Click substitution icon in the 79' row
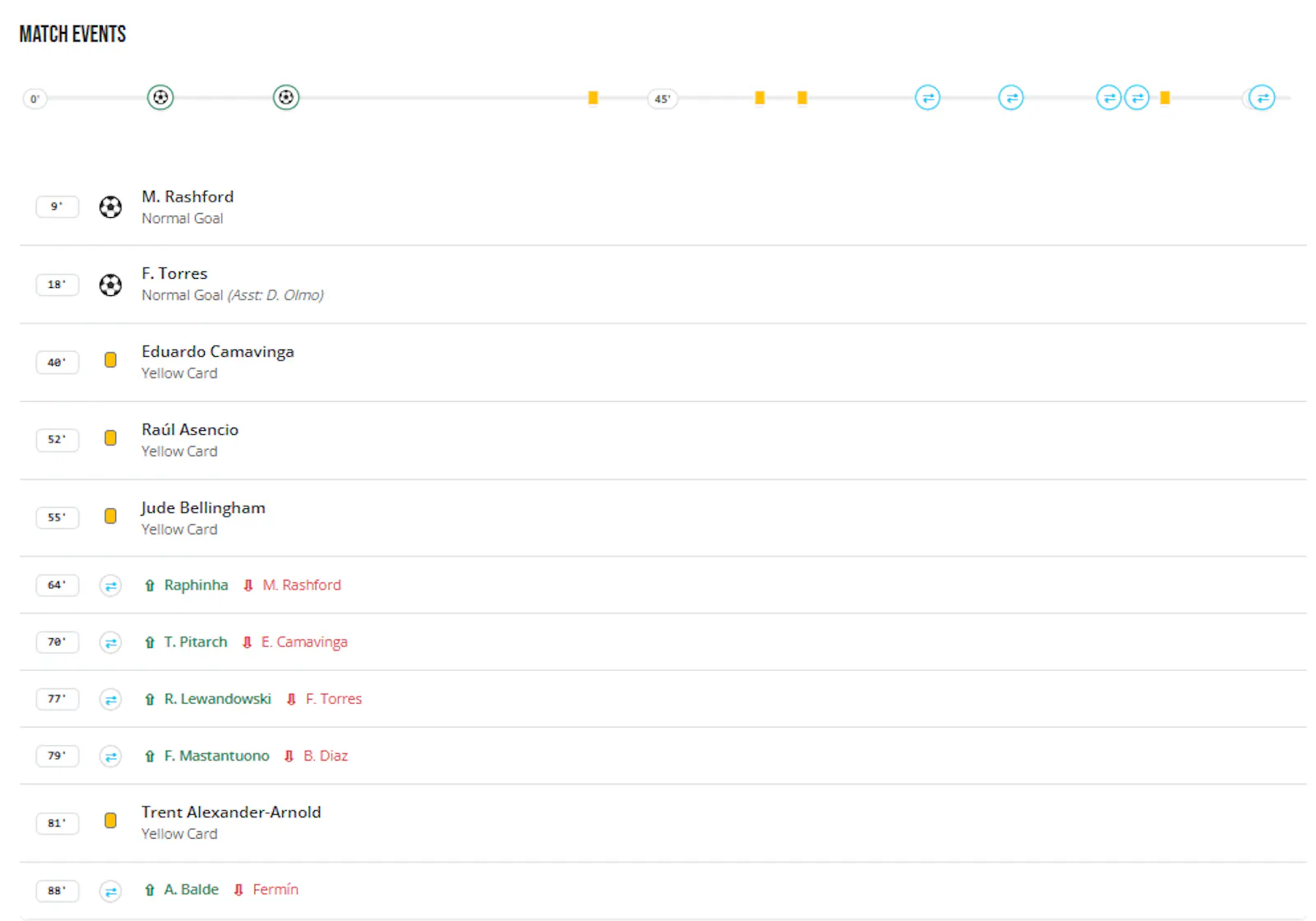 click(x=110, y=756)
